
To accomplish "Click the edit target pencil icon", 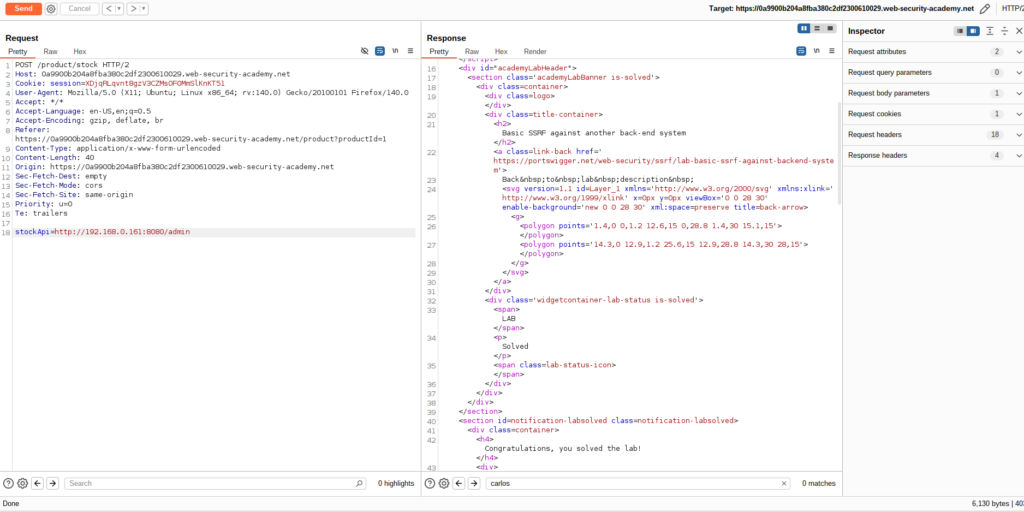I will click(x=985, y=9).
